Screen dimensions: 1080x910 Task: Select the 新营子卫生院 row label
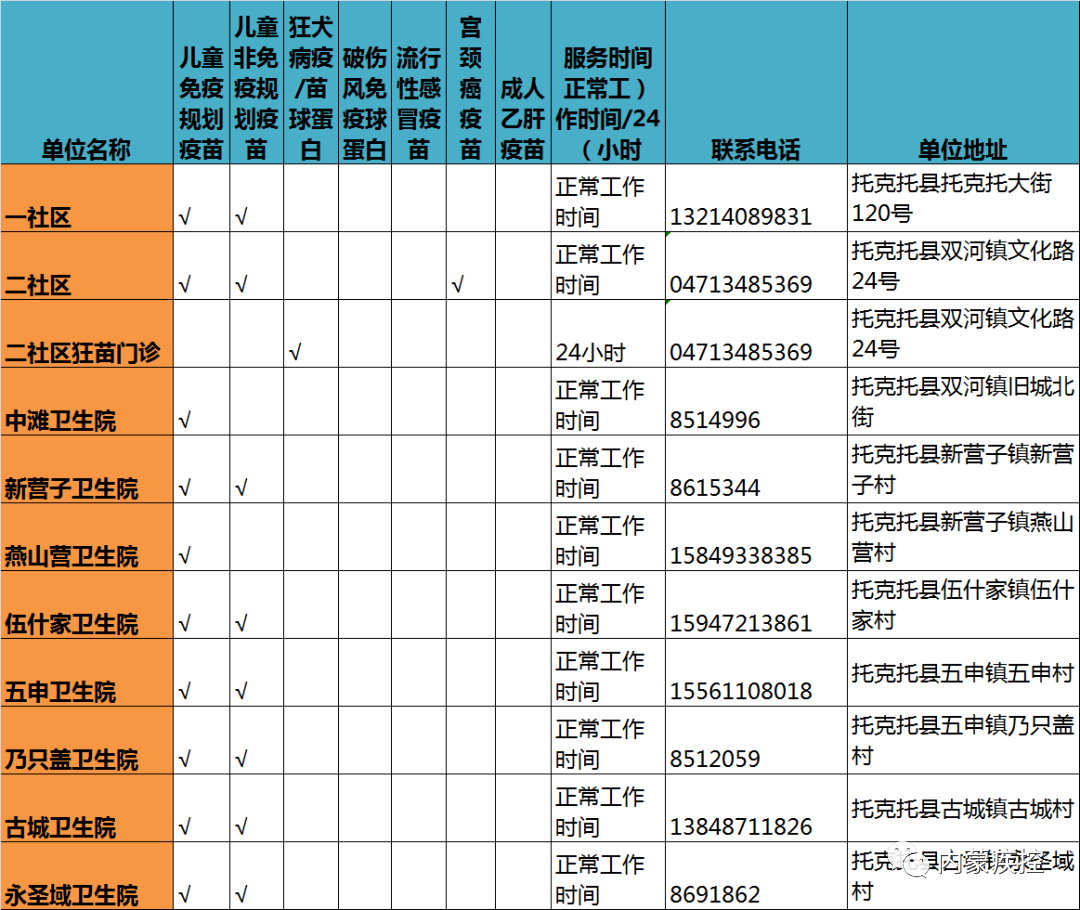[x=87, y=469]
